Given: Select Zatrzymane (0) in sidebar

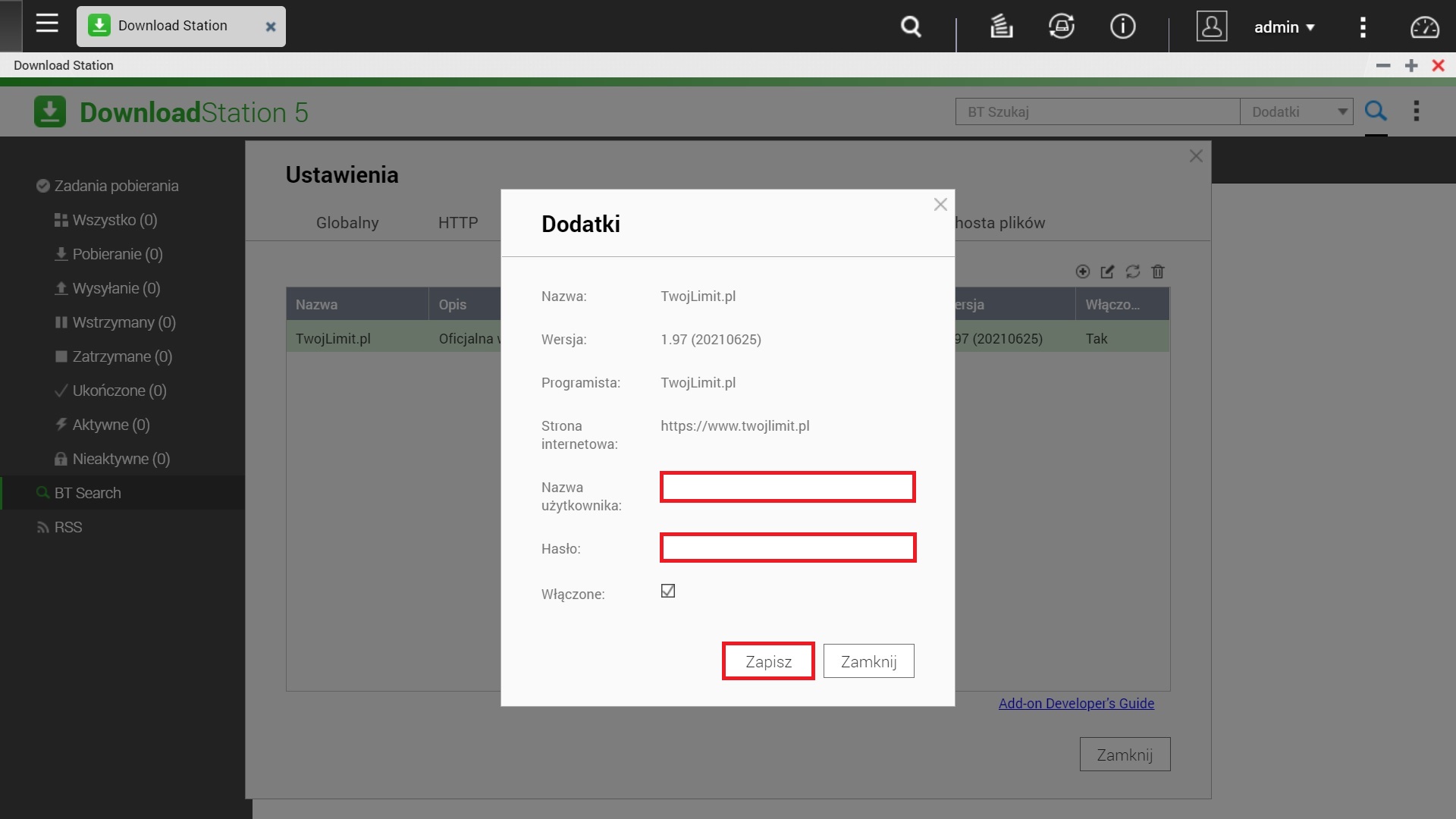Looking at the screenshot, I should (x=114, y=356).
